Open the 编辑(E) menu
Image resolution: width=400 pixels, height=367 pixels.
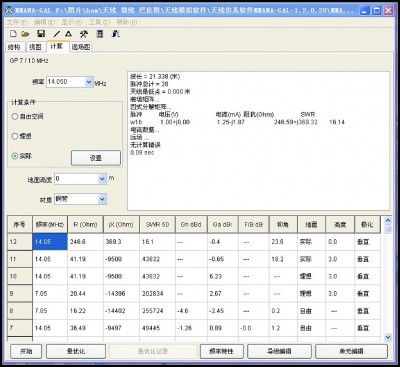(45, 22)
